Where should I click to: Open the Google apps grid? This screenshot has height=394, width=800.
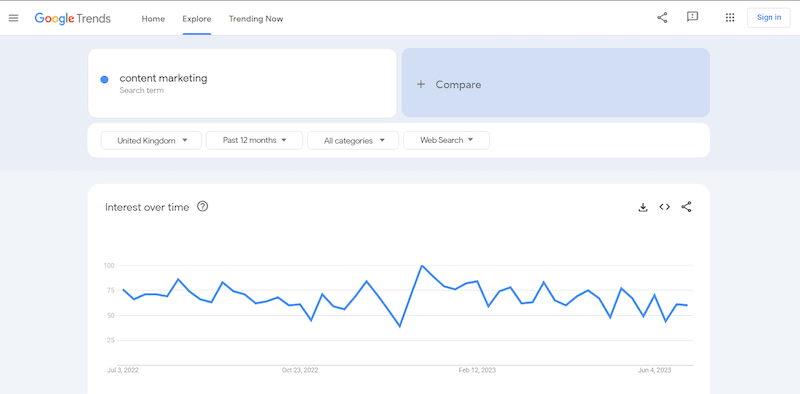730,18
